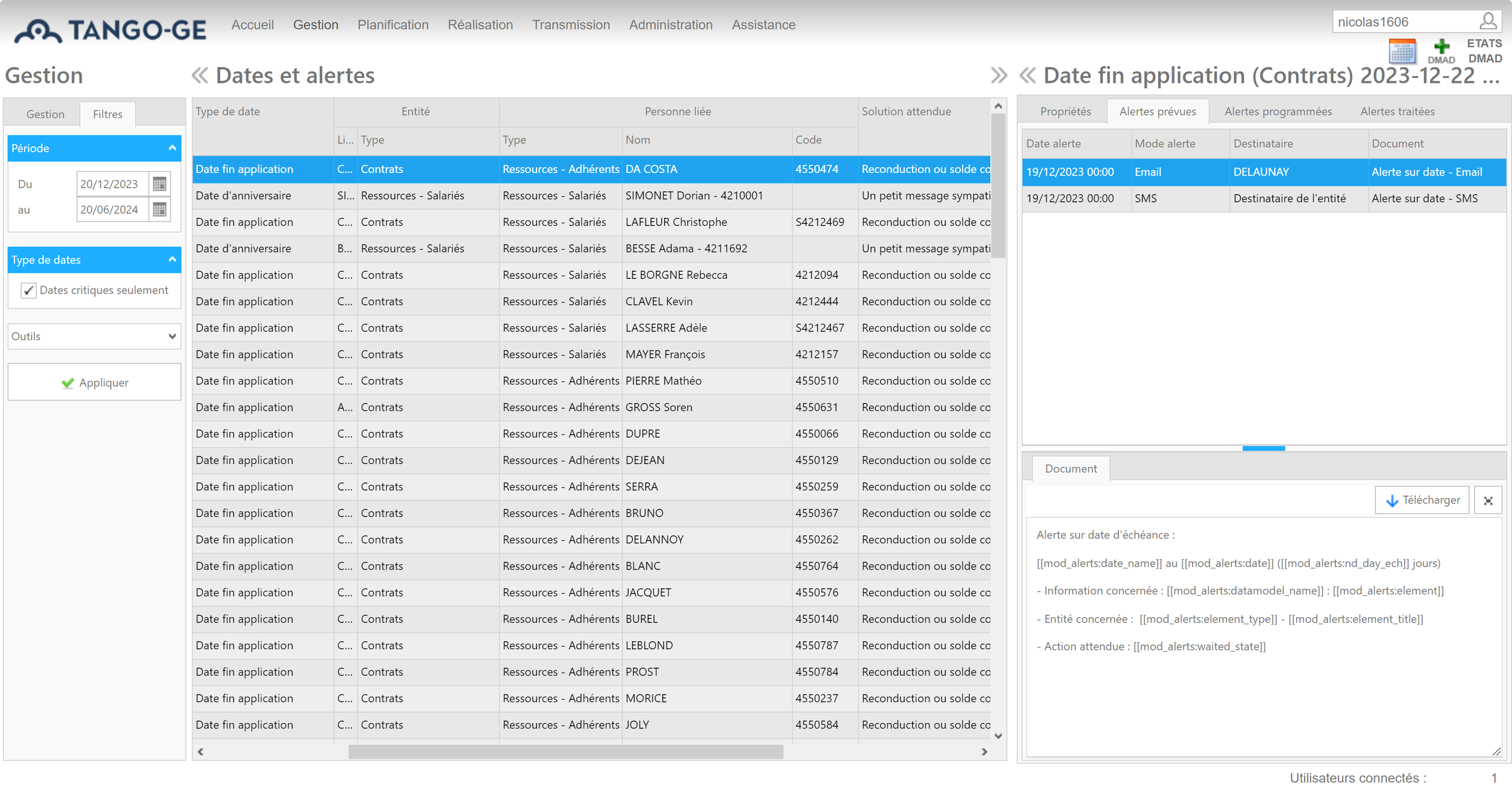This screenshot has width=1512, height=792.
Task: Open the Accueil menu
Action: [252, 25]
